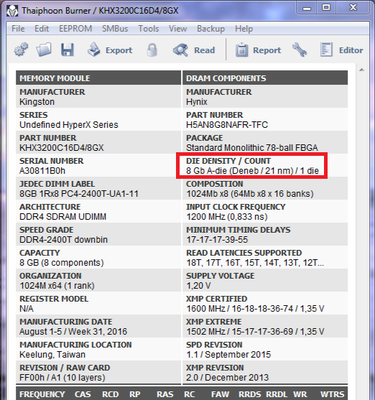Viewport: 375px width, 400px height.
Task: Close the Thaiphoon Burner window
Action: coord(353,7)
